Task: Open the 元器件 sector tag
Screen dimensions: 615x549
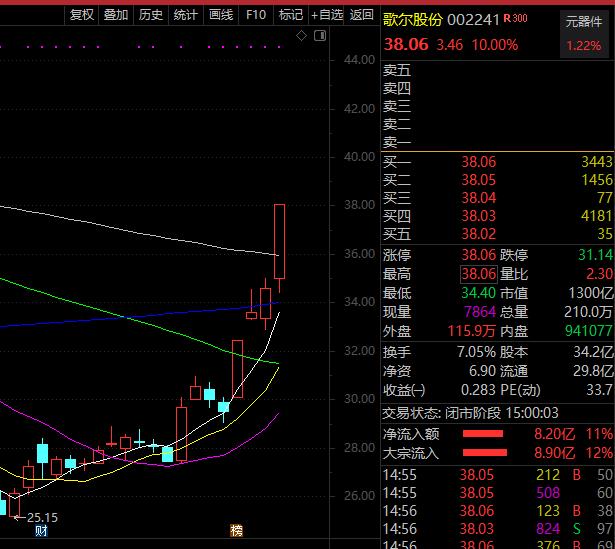Action: [x=584, y=20]
